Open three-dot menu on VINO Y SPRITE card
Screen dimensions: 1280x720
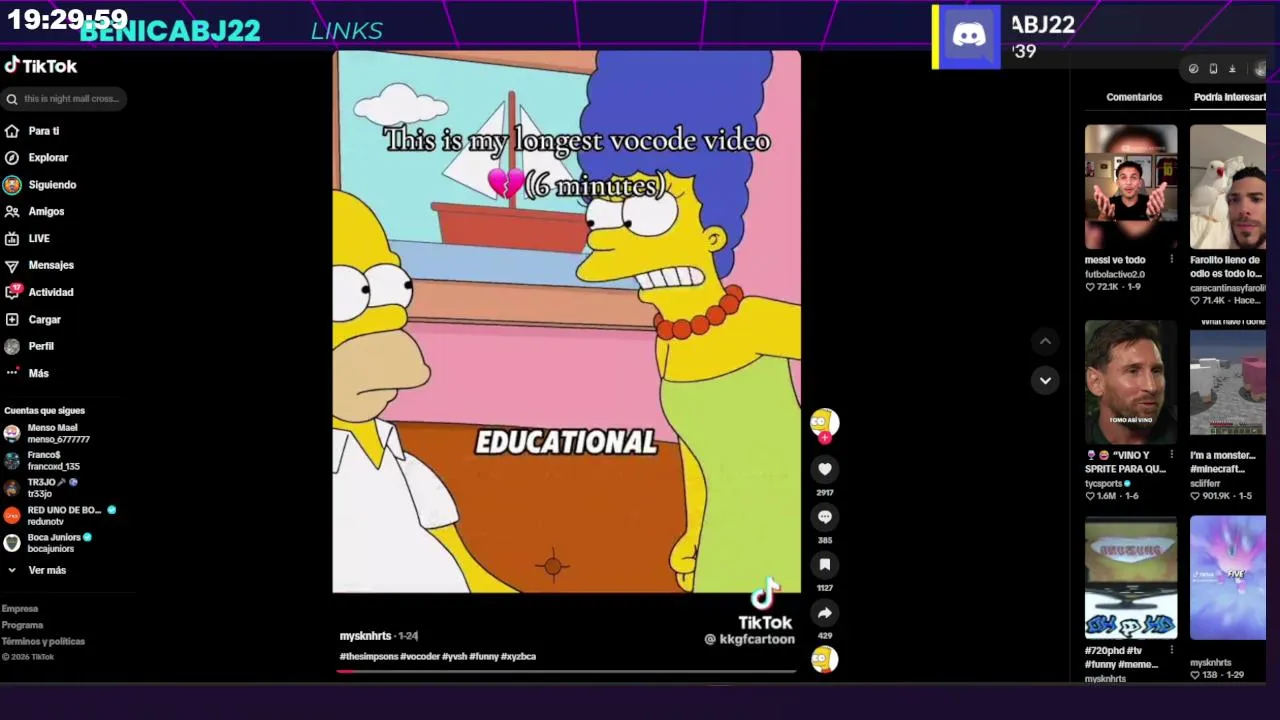tap(1172, 455)
